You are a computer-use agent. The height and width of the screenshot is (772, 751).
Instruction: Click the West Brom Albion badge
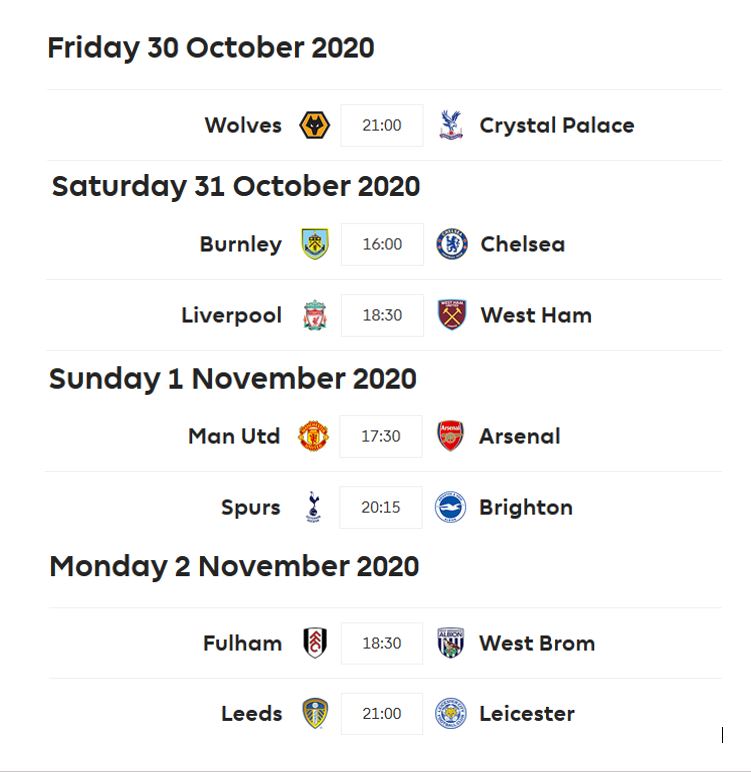point(450,643)
